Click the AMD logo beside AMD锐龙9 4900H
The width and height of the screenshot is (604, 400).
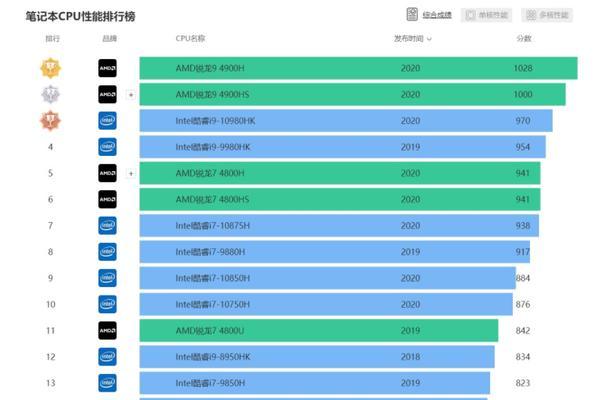coord(107,68)
